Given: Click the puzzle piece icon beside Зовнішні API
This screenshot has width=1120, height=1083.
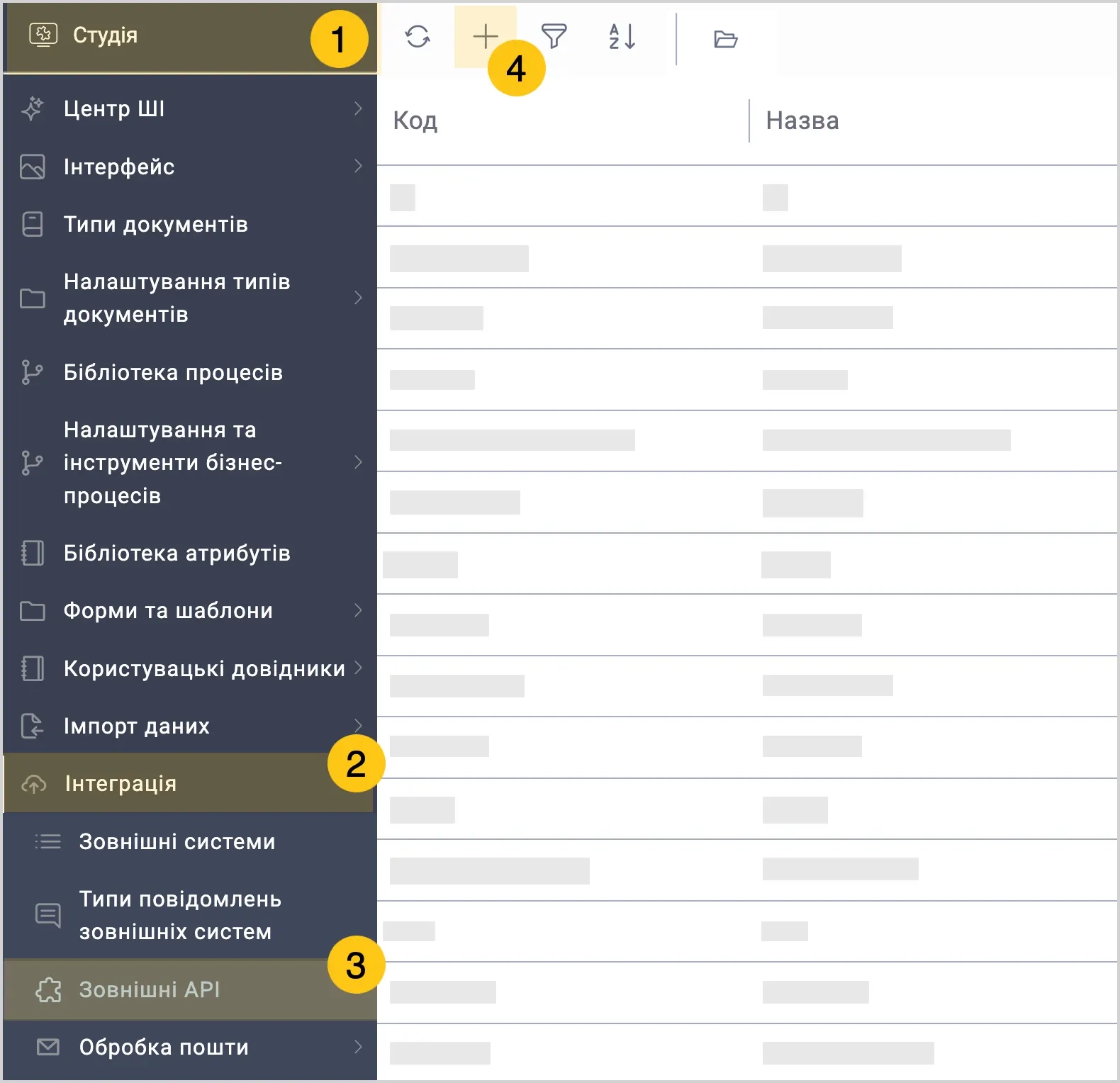Looking at the screenshot, I should (x=48, y=989).
